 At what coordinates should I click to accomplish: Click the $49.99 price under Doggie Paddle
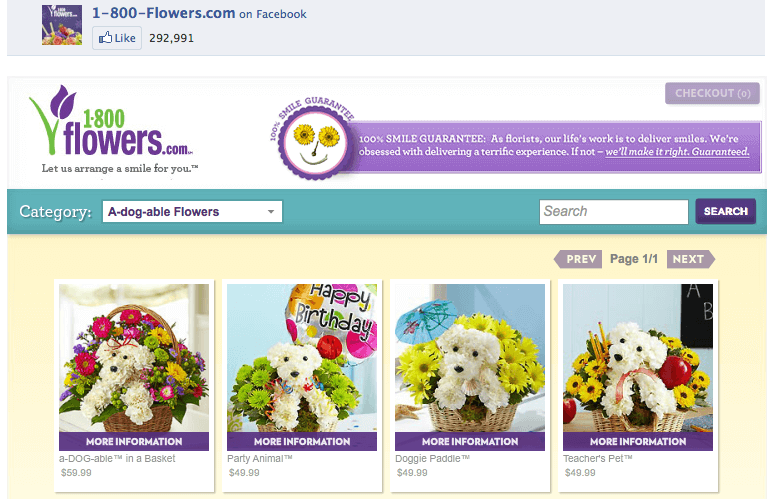click(412, 473)
